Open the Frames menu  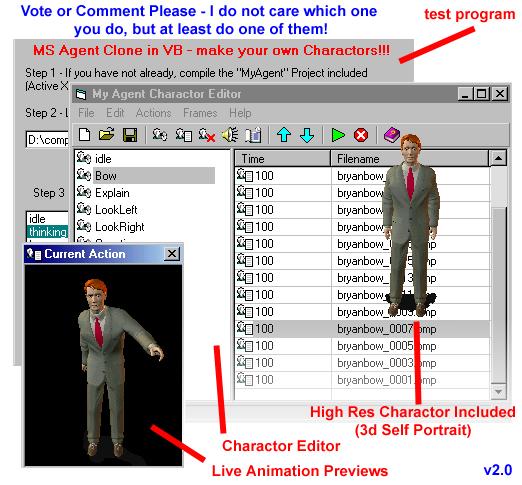200,113
